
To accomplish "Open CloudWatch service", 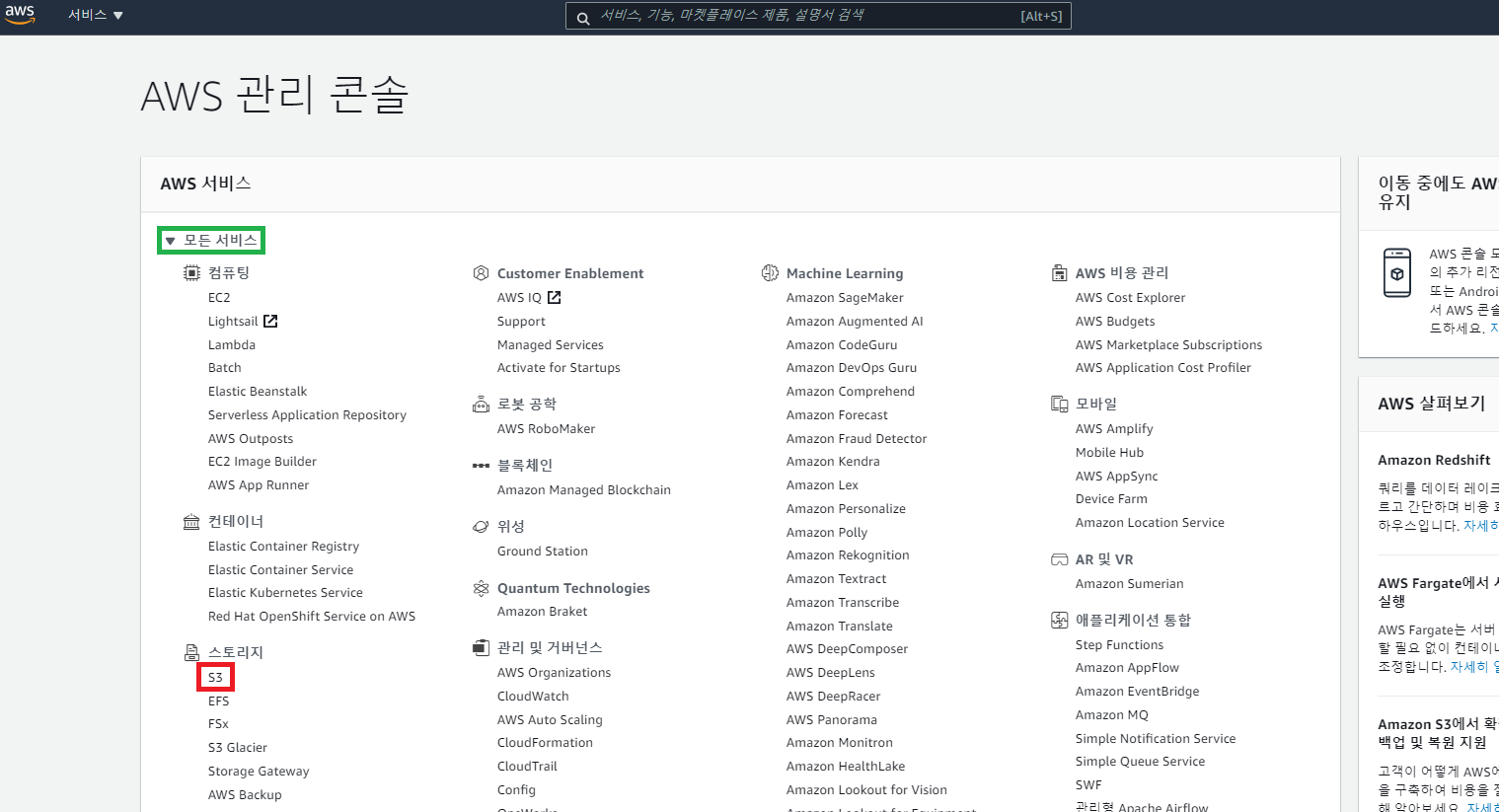I will [533, 696].
